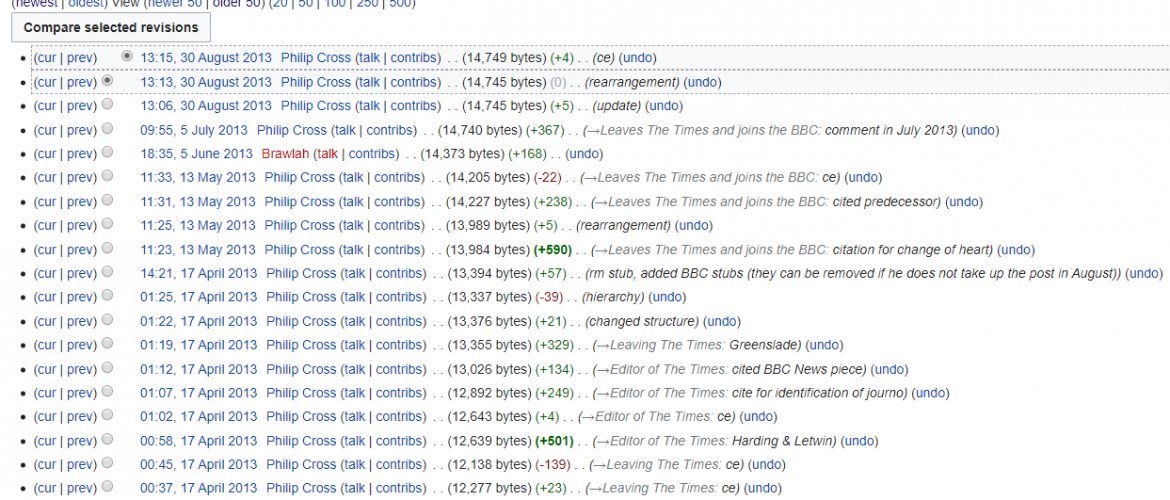This screenshot has width=1170, height=500.
Task: Click cur for the 11:33, 13 May 2013 revision
Action: pos(47,178)
